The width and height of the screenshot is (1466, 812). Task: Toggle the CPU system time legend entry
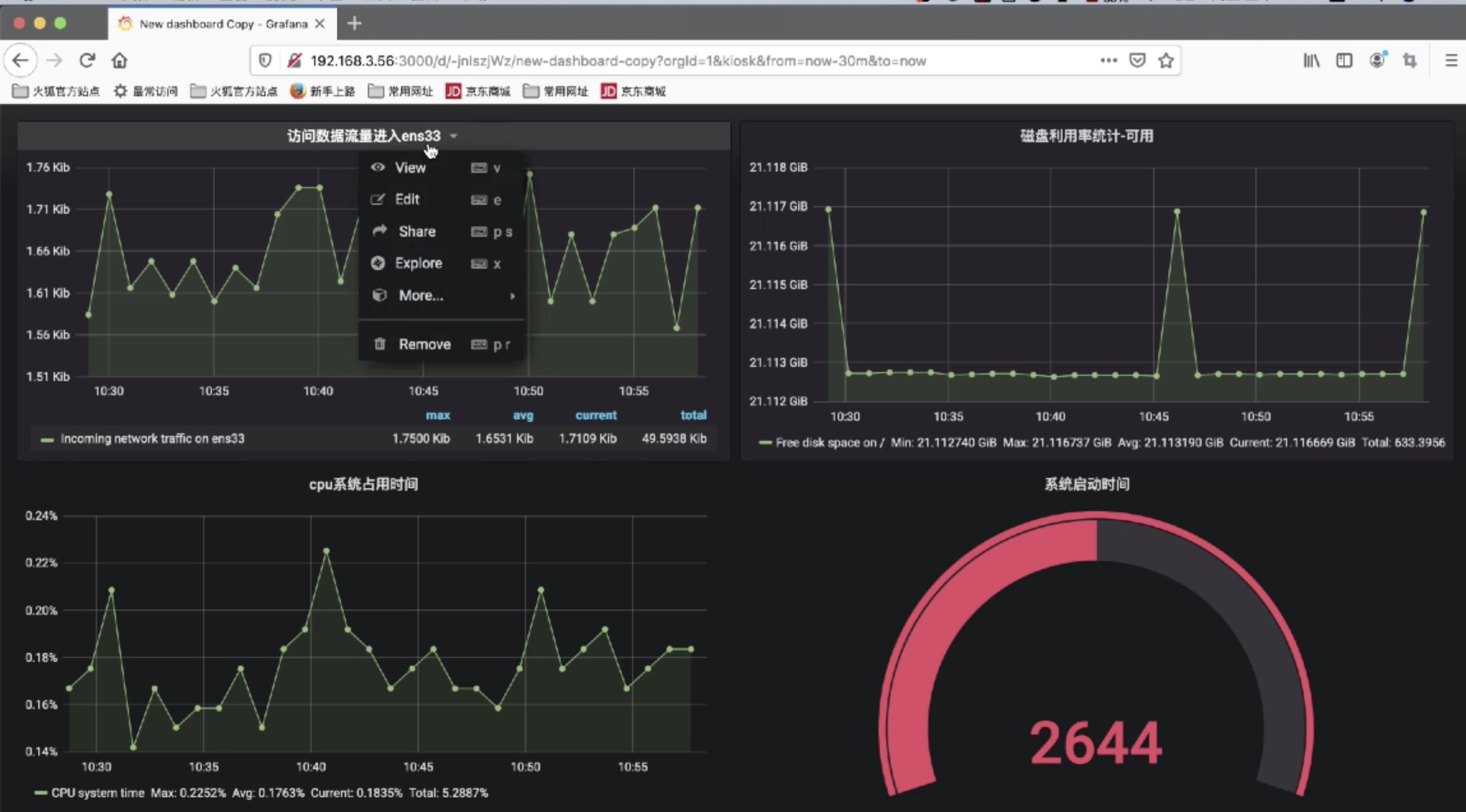[98, 793]
